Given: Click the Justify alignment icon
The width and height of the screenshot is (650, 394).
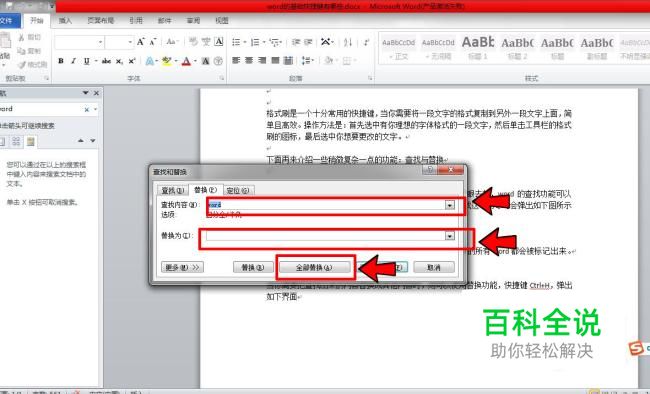Looking at the screenshot, I should click(x=275, y=61).
